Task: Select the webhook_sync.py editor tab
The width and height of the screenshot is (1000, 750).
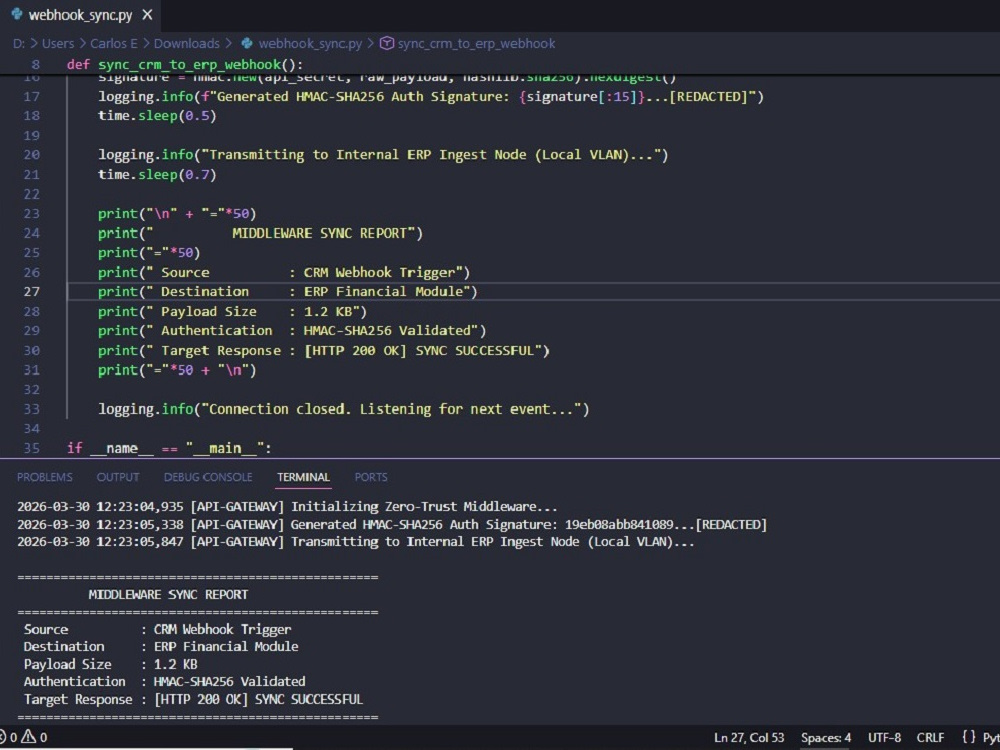Action: (x=80, y=15)
